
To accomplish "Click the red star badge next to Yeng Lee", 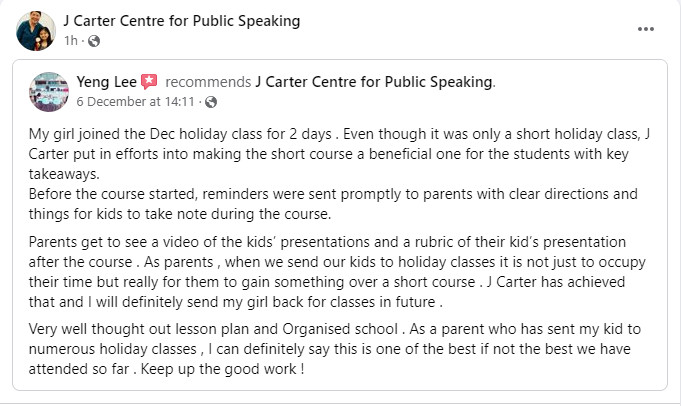I will [149, 81].
